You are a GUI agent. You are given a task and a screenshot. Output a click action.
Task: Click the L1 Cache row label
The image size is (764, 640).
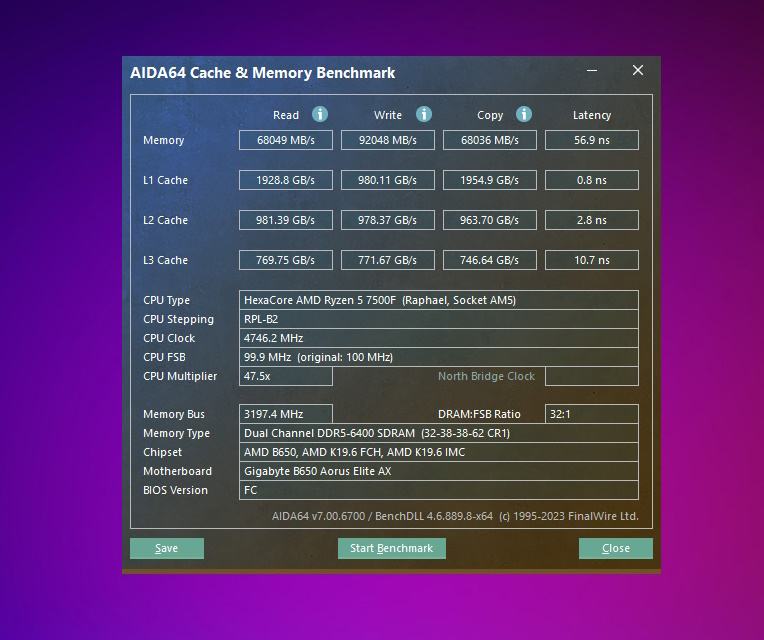pos(165,180)
